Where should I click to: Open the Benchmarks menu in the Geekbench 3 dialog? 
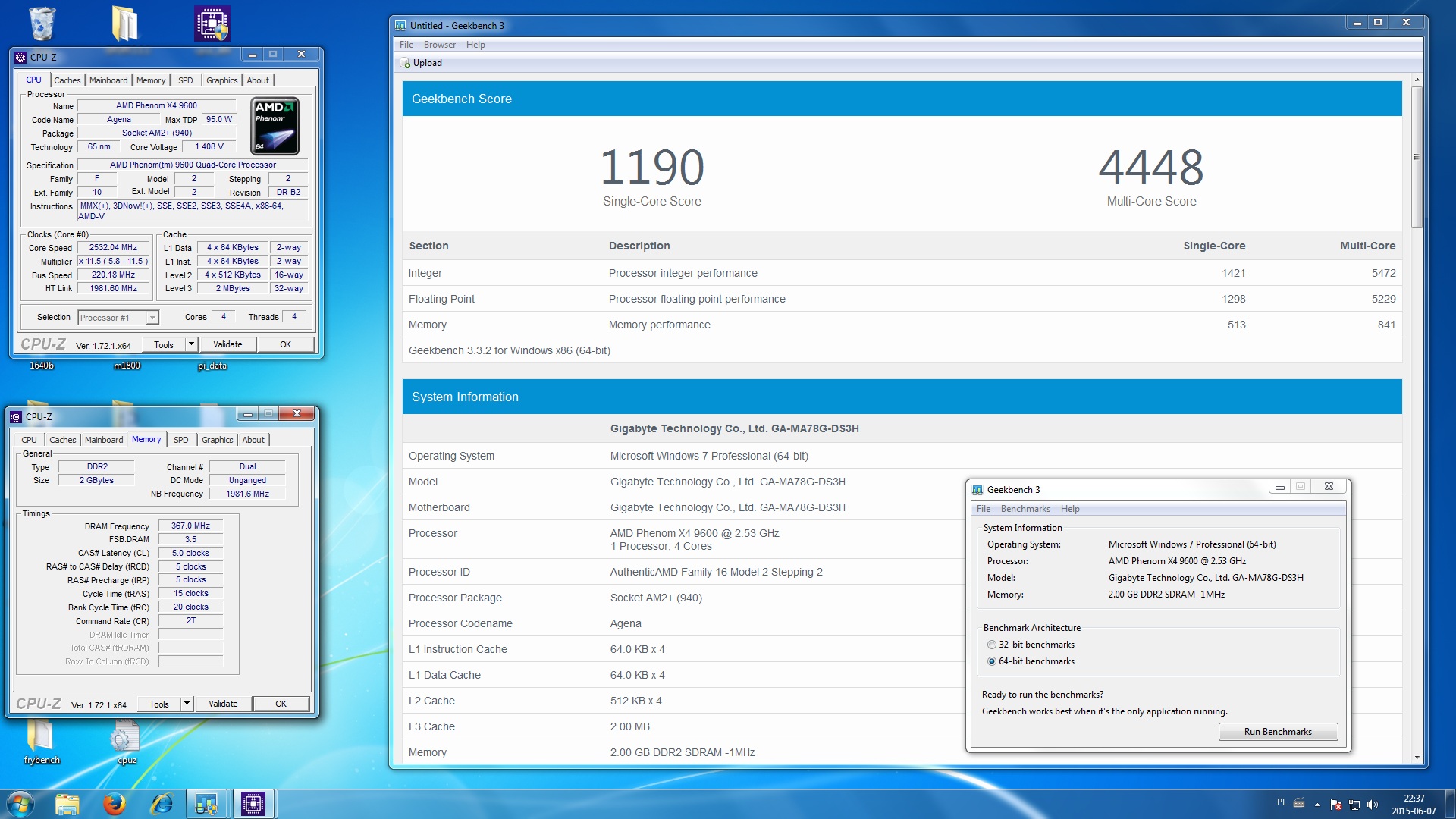(1025, 509)
